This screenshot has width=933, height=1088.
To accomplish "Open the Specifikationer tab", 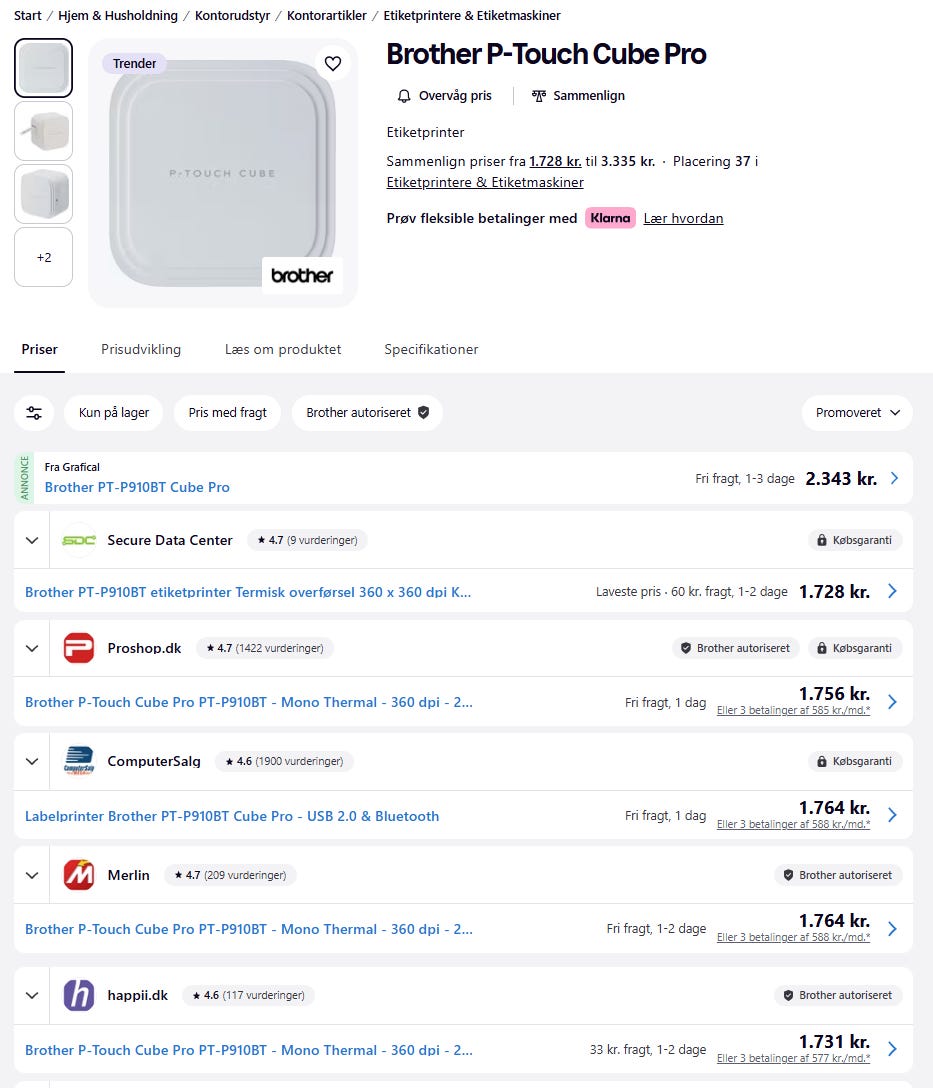I will pos(431,349).
